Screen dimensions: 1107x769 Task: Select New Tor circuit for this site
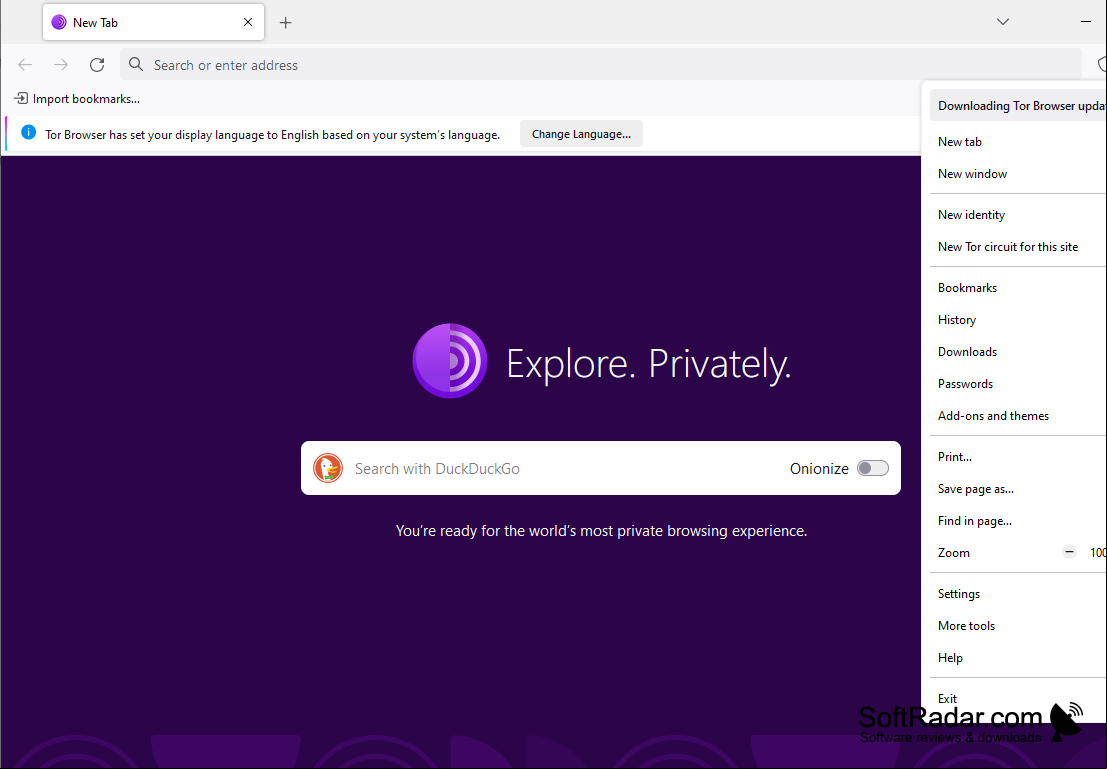pos(1018,247)
